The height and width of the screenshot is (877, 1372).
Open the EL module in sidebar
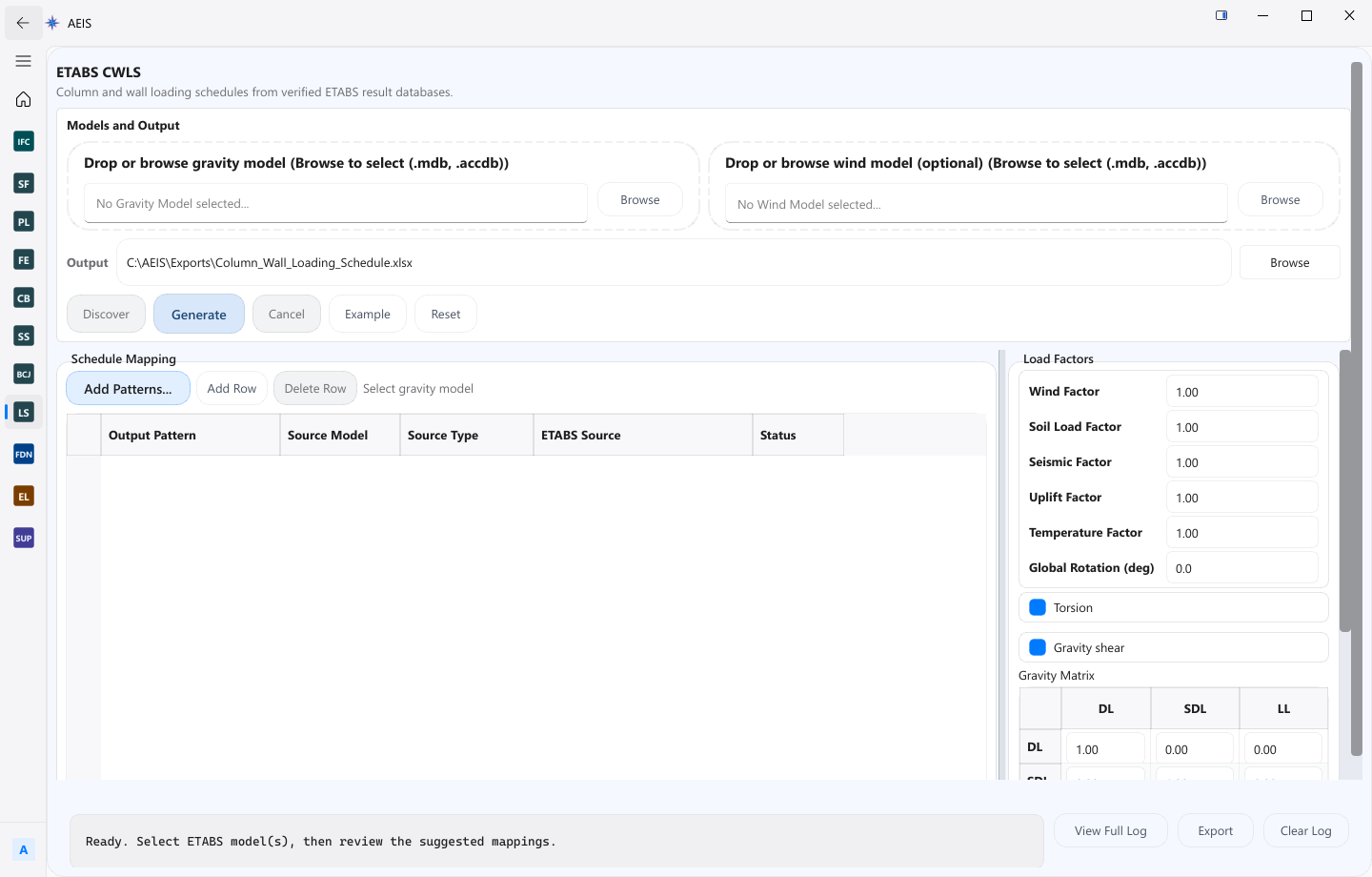[24, 496]
